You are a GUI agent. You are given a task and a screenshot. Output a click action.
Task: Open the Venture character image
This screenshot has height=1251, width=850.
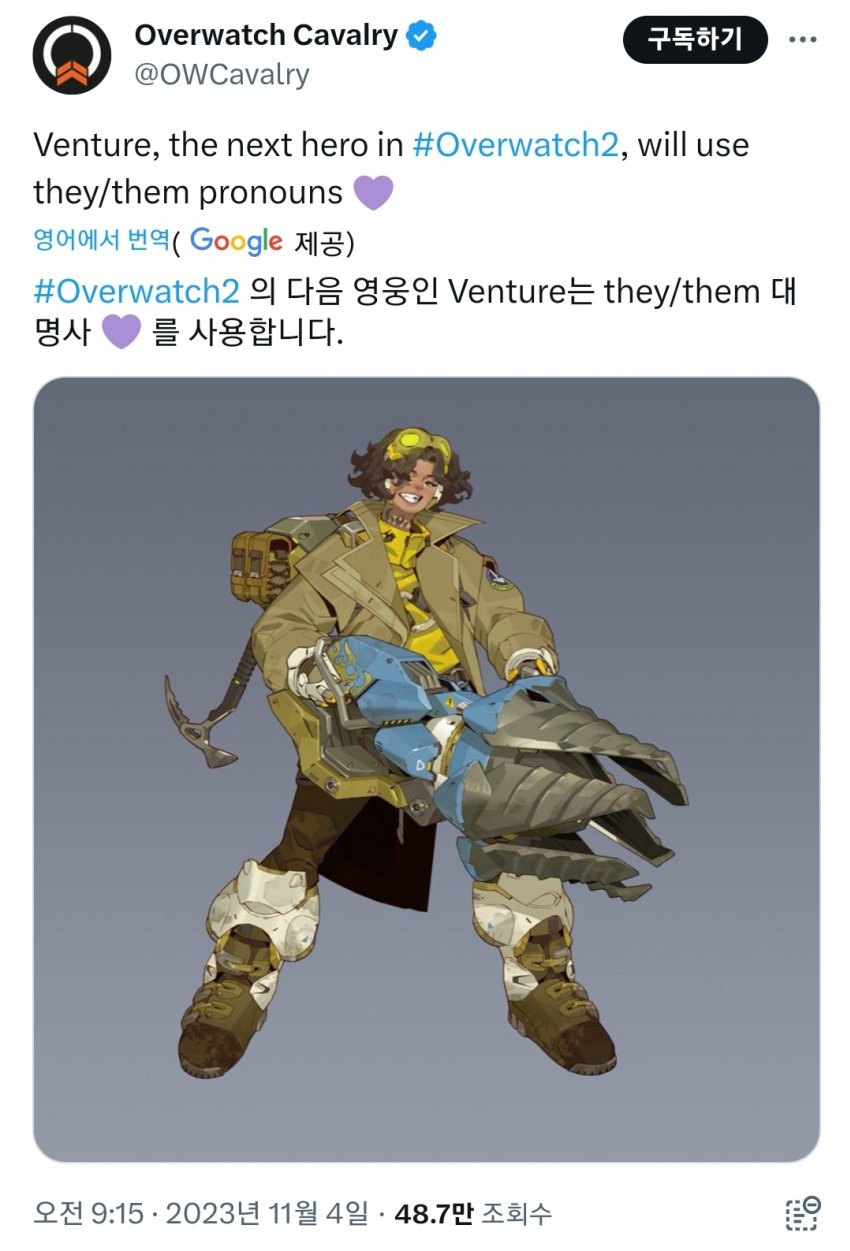[426, 769]
